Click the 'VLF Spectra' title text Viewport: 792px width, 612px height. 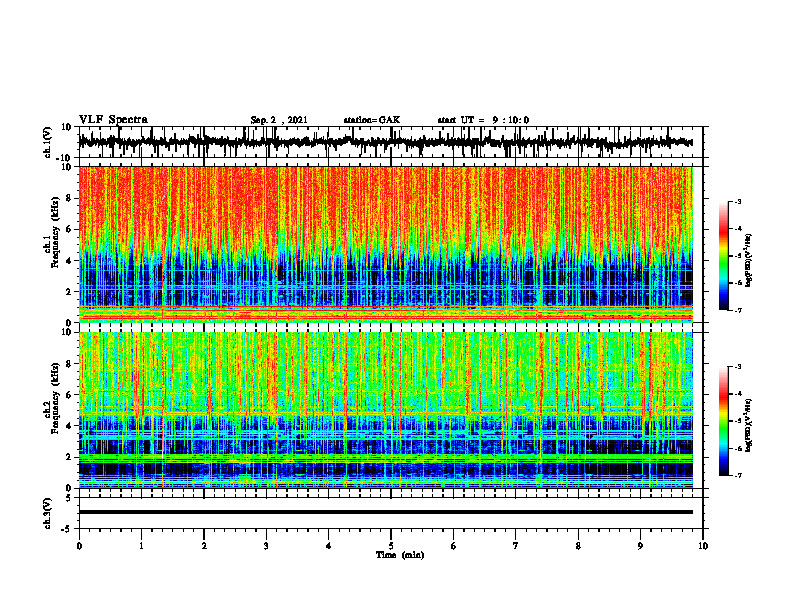113,120
